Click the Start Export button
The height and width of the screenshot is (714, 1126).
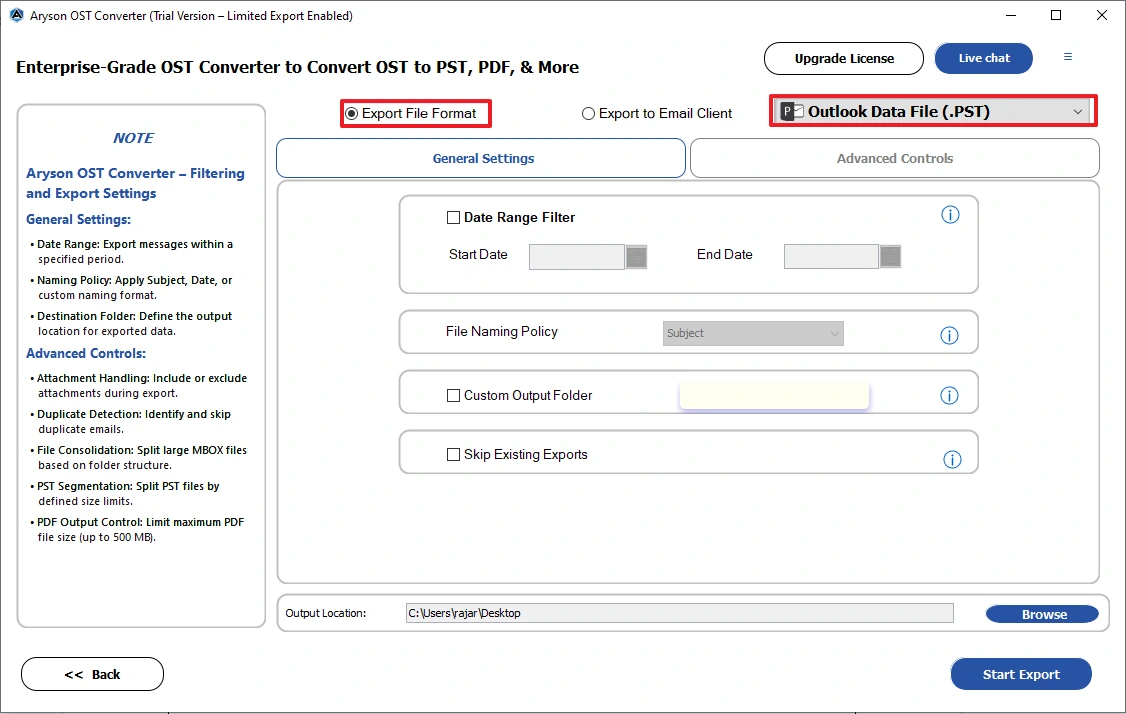(x=1021, y=674)
